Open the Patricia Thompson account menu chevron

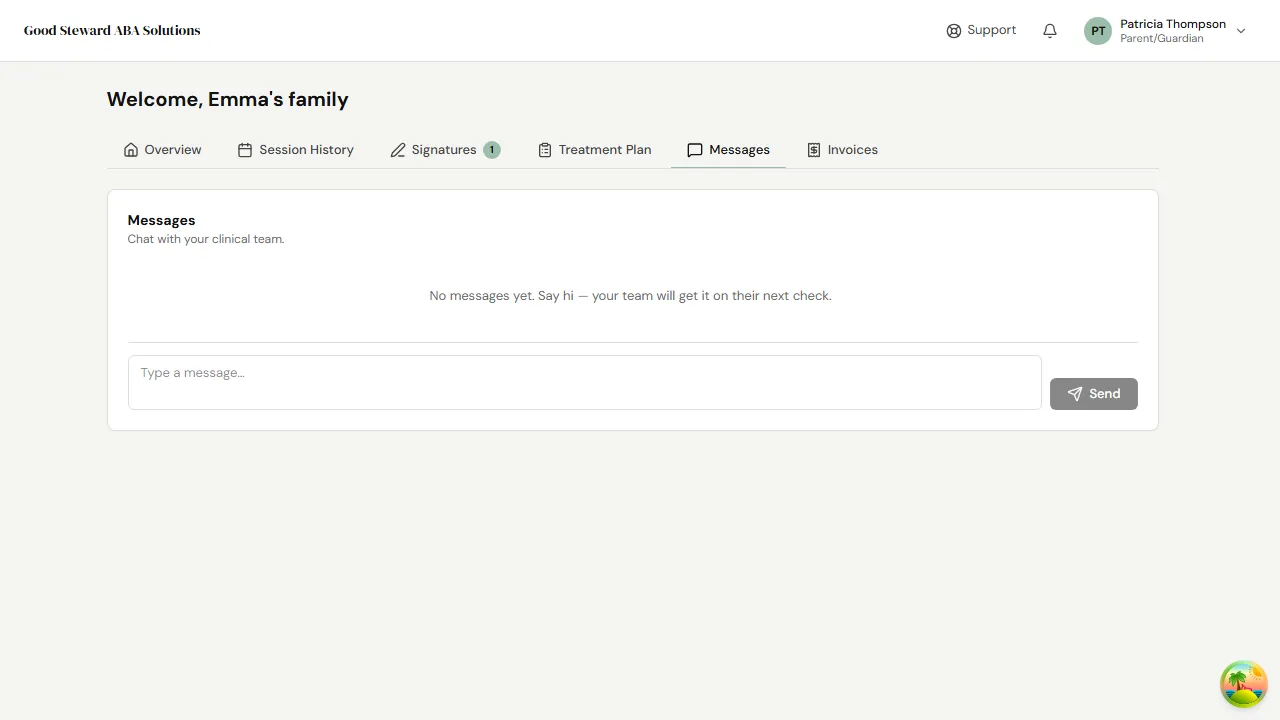pyautogui.click(x=1241, y=31)
